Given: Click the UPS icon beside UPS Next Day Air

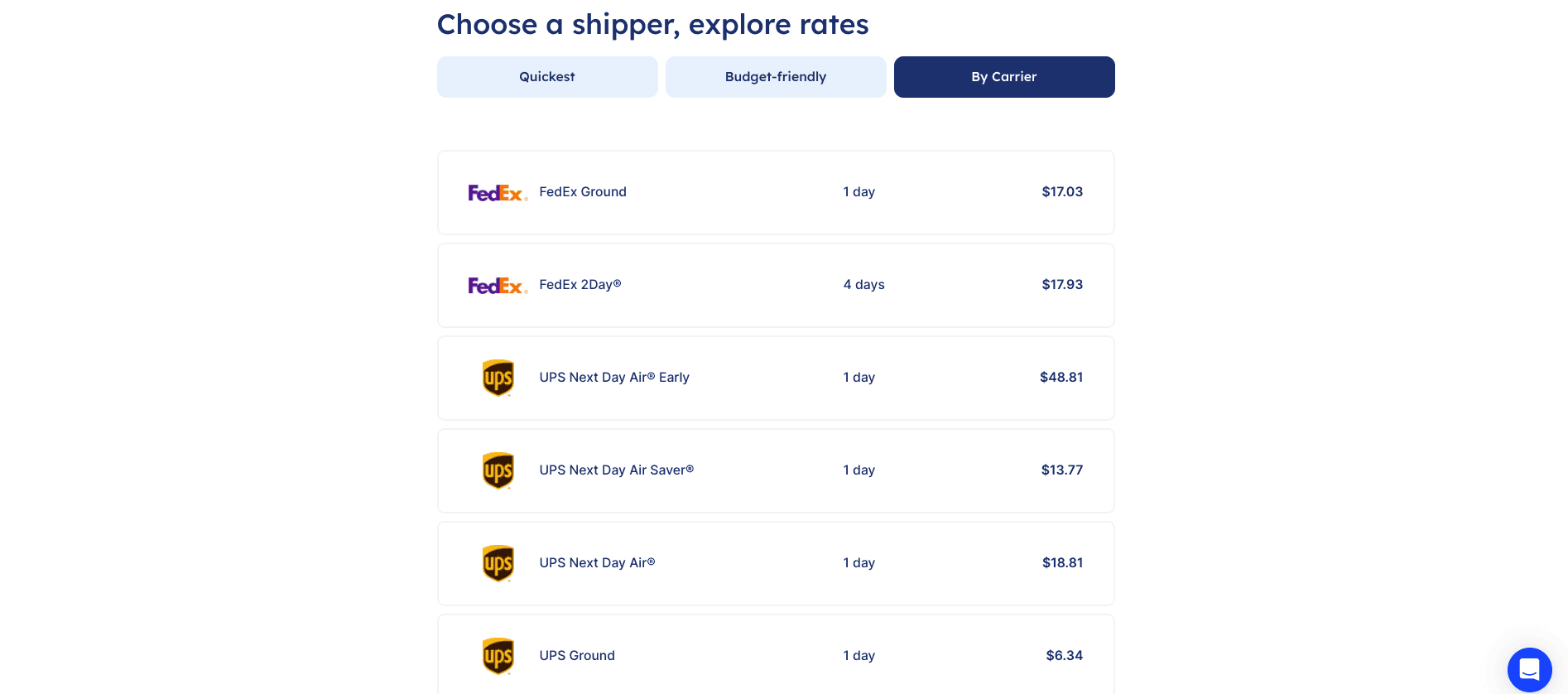Looking at the screenshot, I should pos(498,563).
